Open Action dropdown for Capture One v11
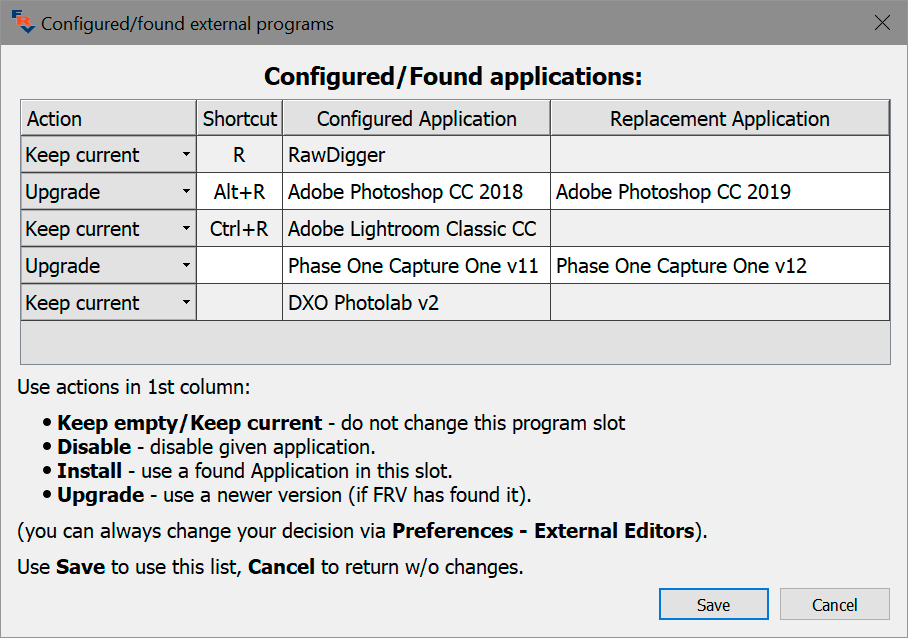Image resolution: width=908 pixels, height=638 pixels. click(x=108, y=266)
